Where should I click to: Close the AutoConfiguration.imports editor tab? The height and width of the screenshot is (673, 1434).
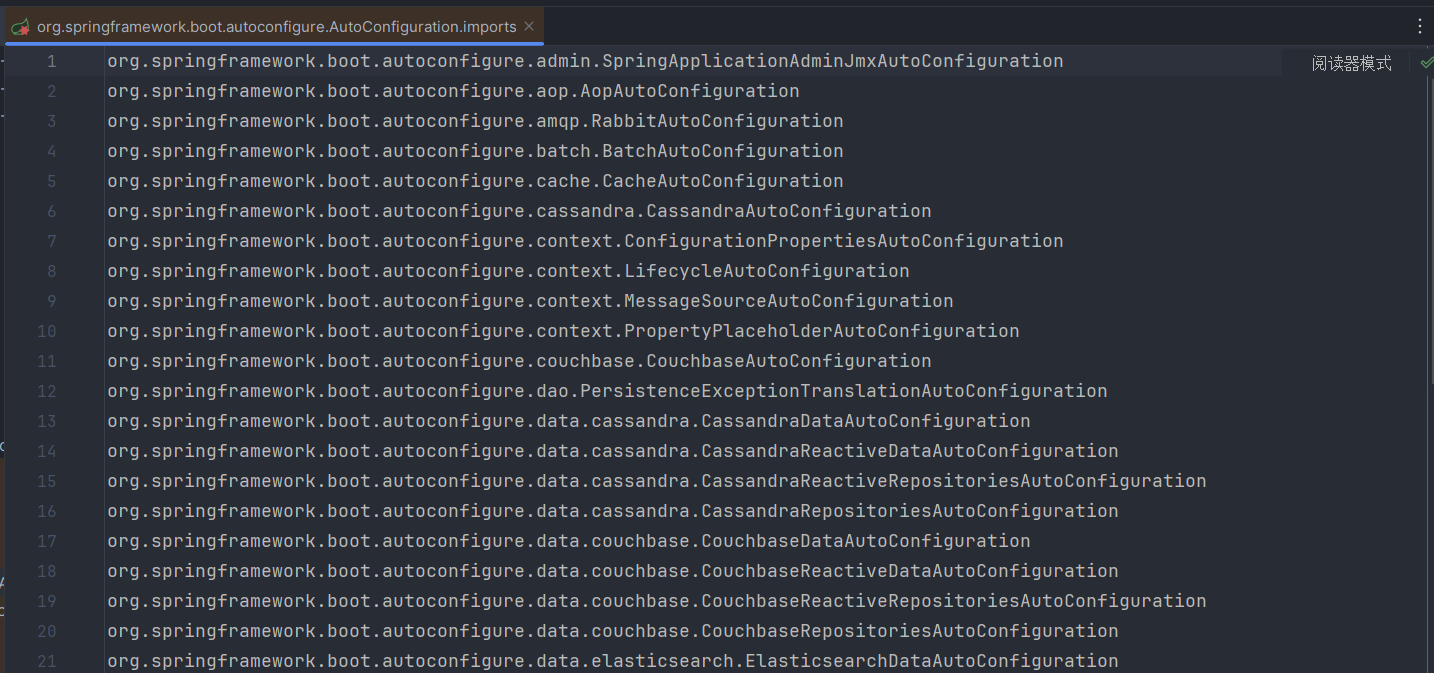coord(529,27)
